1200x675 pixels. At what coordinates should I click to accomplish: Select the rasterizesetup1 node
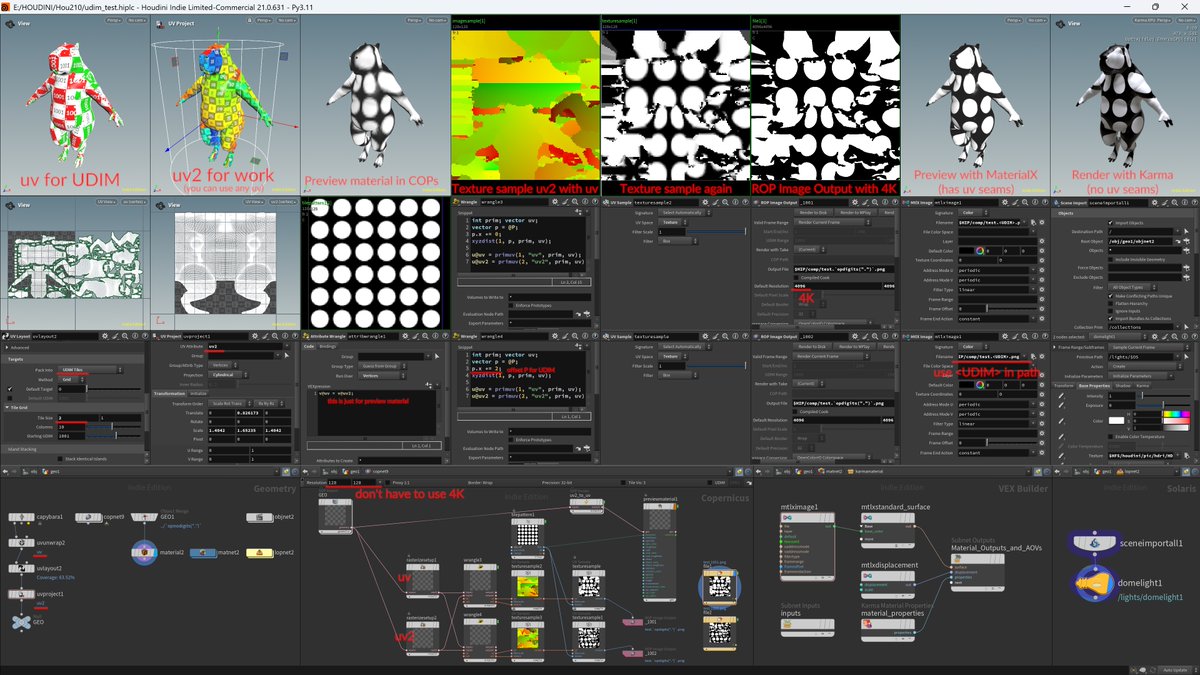(x=422, y=580)
